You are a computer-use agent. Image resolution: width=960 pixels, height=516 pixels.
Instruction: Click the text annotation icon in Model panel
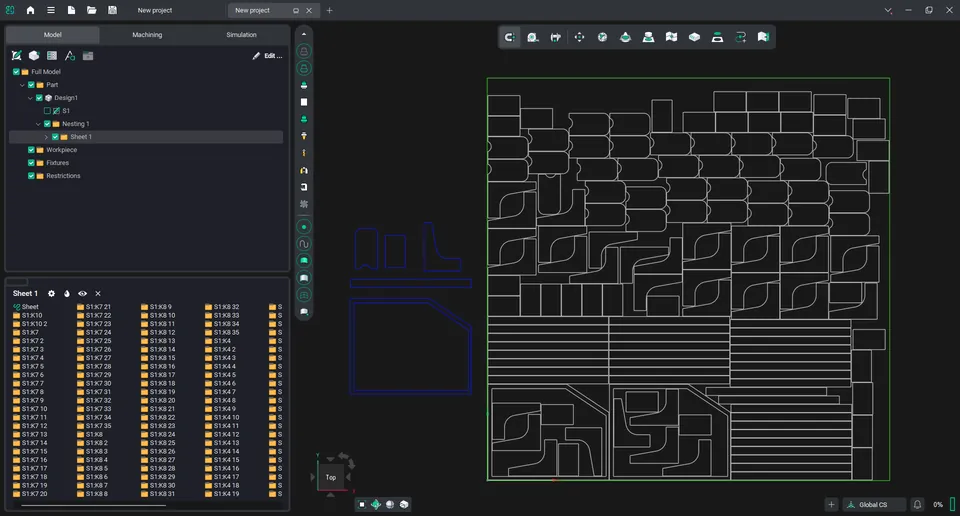click(70, 56)
